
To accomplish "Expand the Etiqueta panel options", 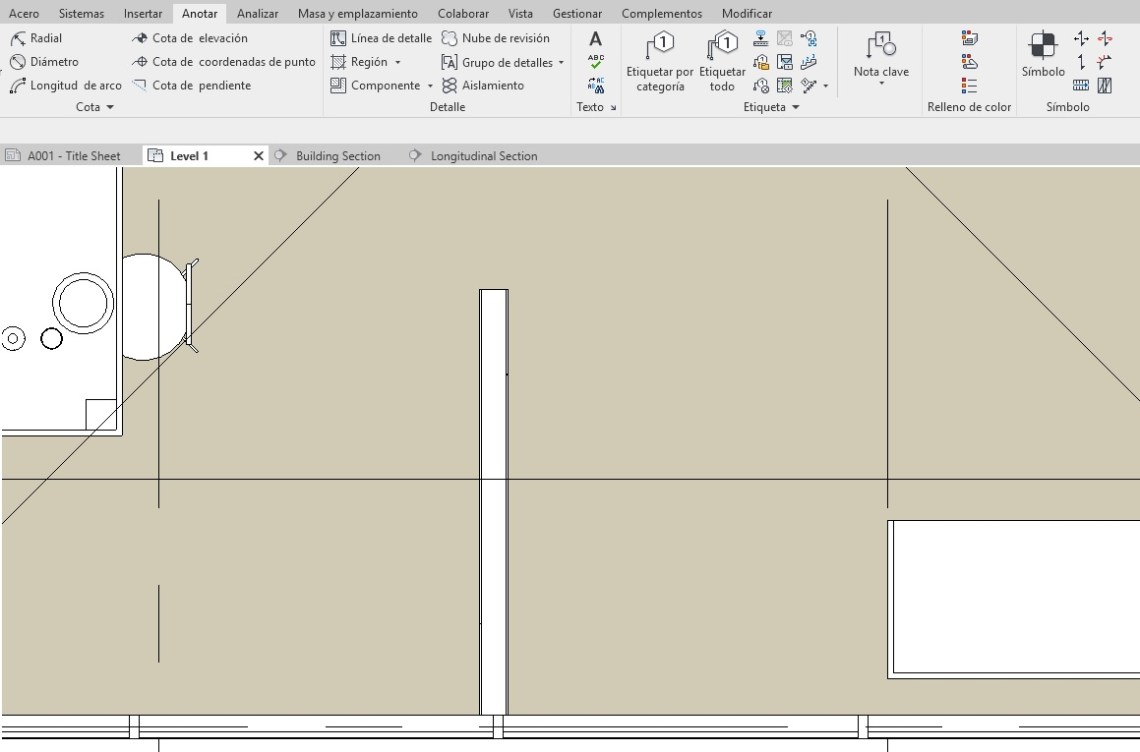I will click(x=771, y=107).
